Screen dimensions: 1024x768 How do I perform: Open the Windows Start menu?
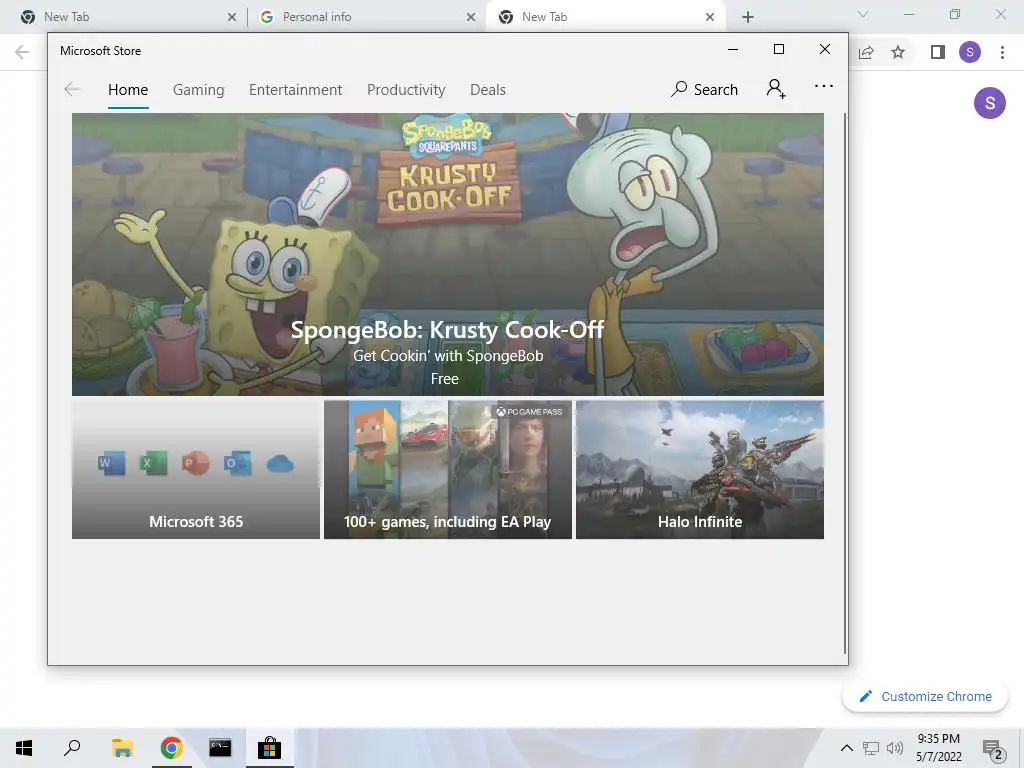24,748
